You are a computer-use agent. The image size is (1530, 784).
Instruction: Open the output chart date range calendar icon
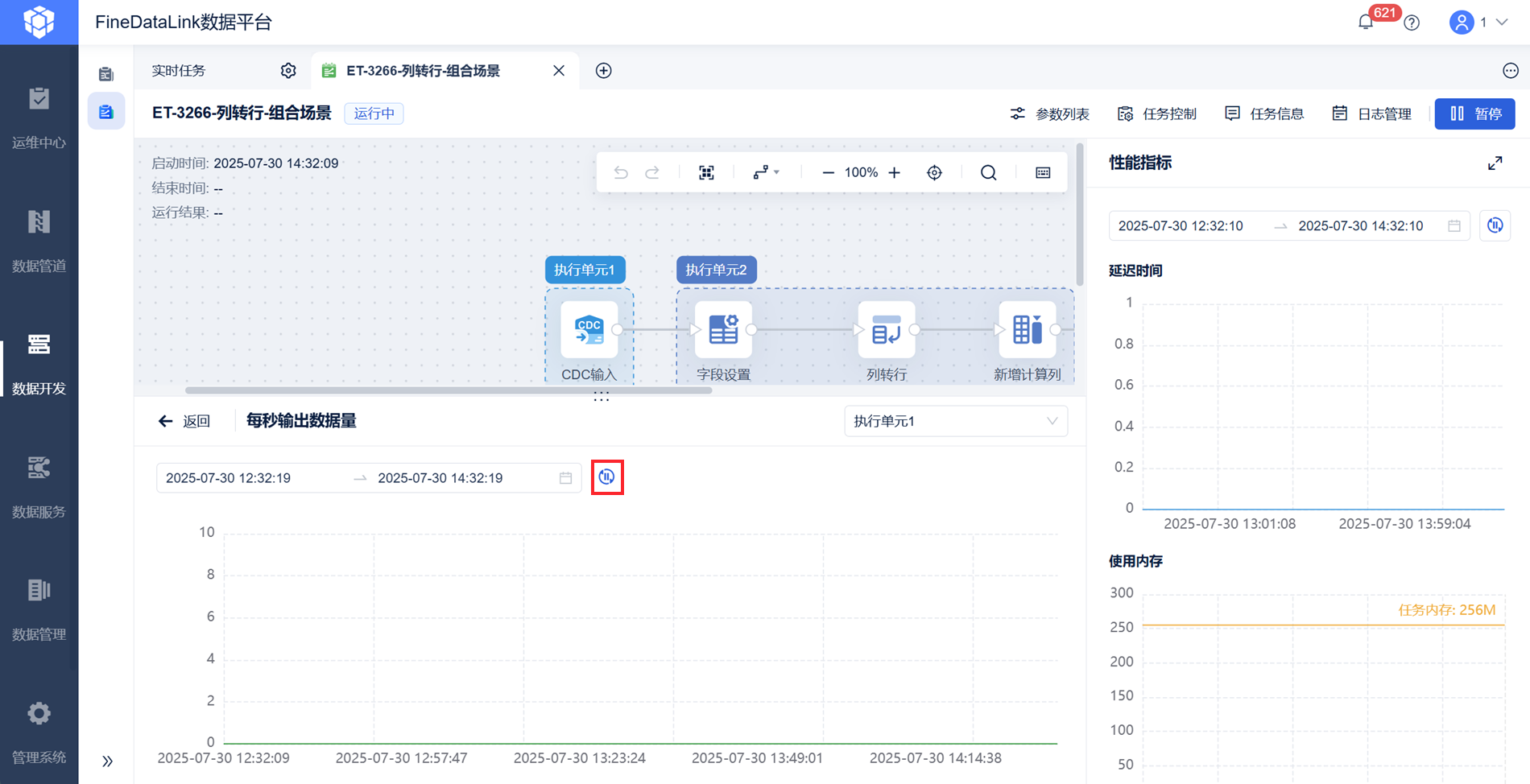(565, 478)
